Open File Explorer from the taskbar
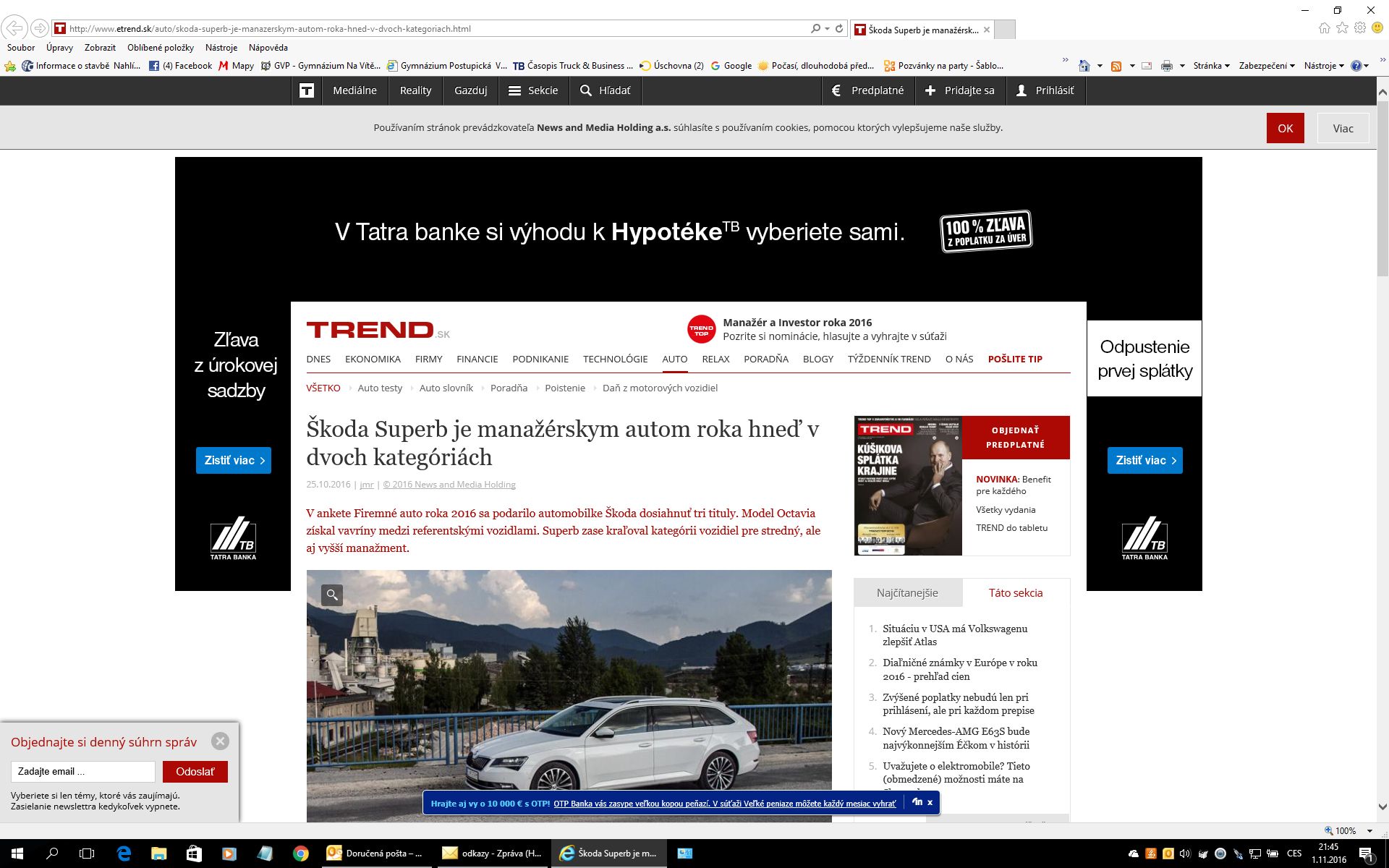The image size is (1389, 868). point(158,854)
